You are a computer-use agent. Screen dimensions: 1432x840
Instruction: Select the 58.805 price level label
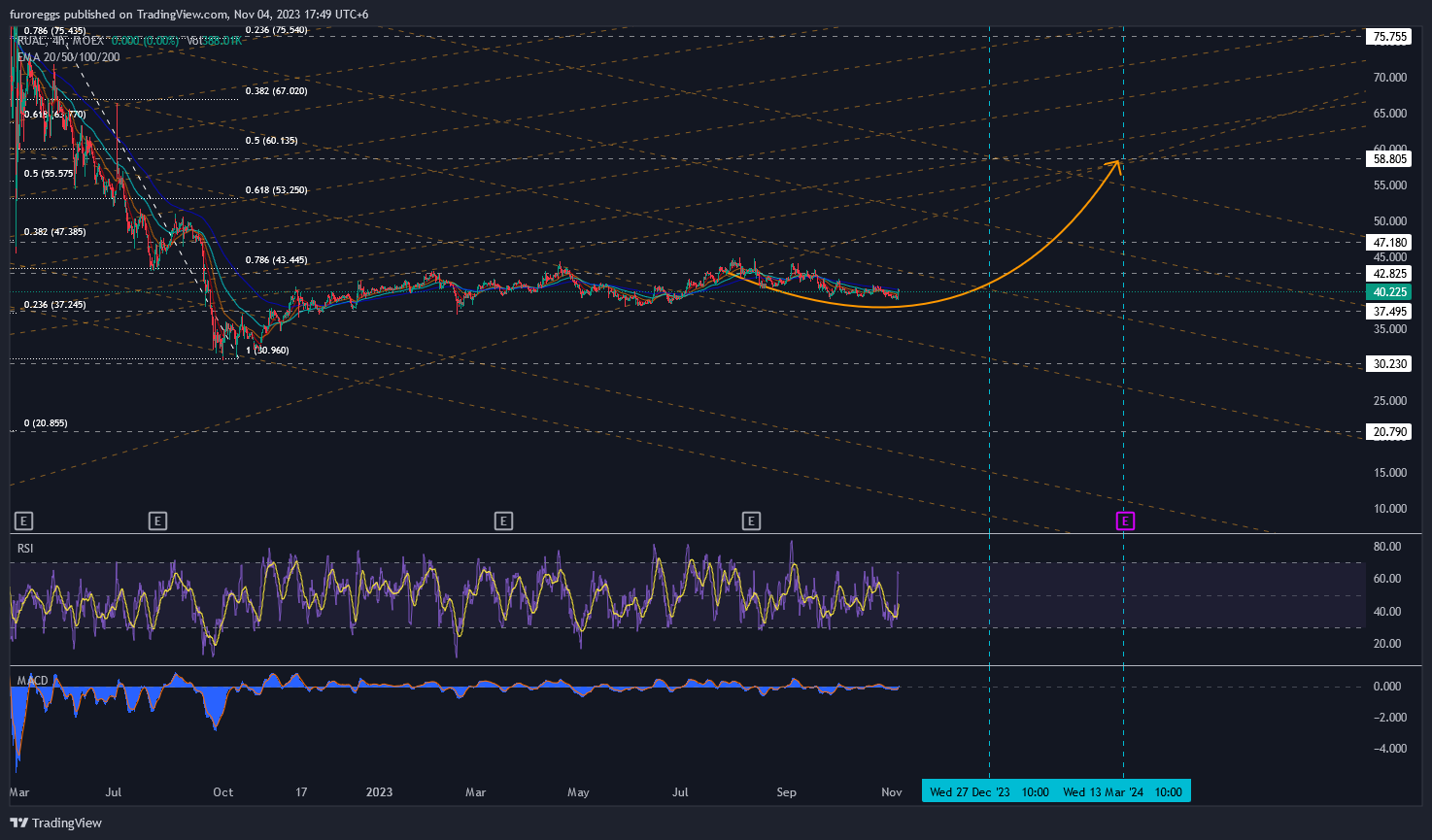[1389, 158]
